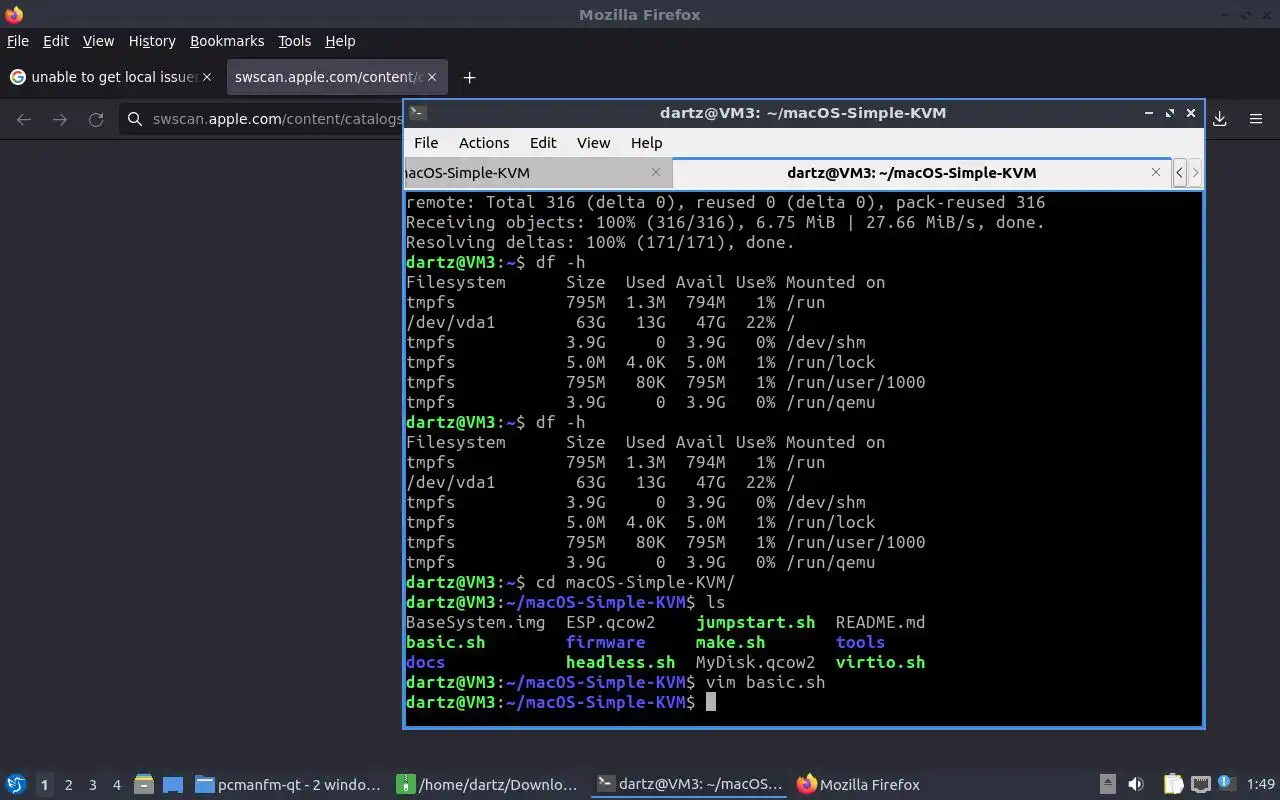The width and height of the screenshot is (1280, 800).
Task: Open terminal Edit menu
Action: (x=543, y=143)
